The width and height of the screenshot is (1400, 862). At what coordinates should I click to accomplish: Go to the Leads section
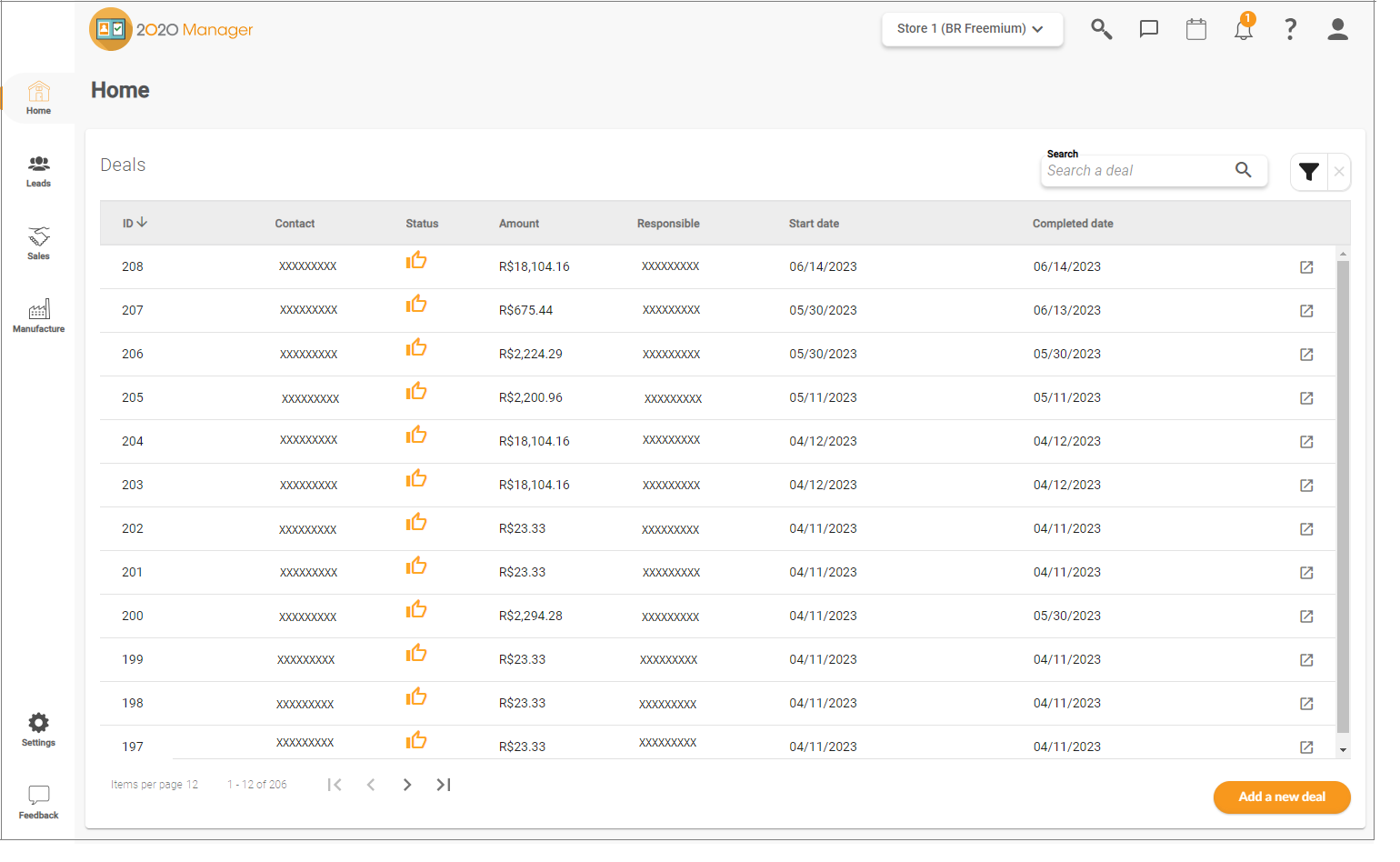[x=38, y=171]
